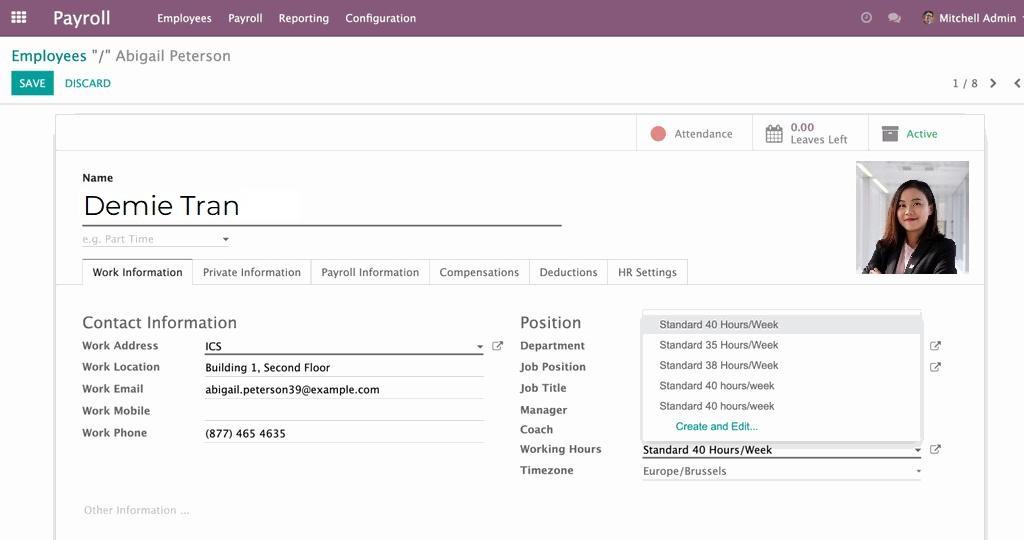Click the employee photo thumbnail
The height and width of the screenshot is (540, 1024).
[912, 217]
